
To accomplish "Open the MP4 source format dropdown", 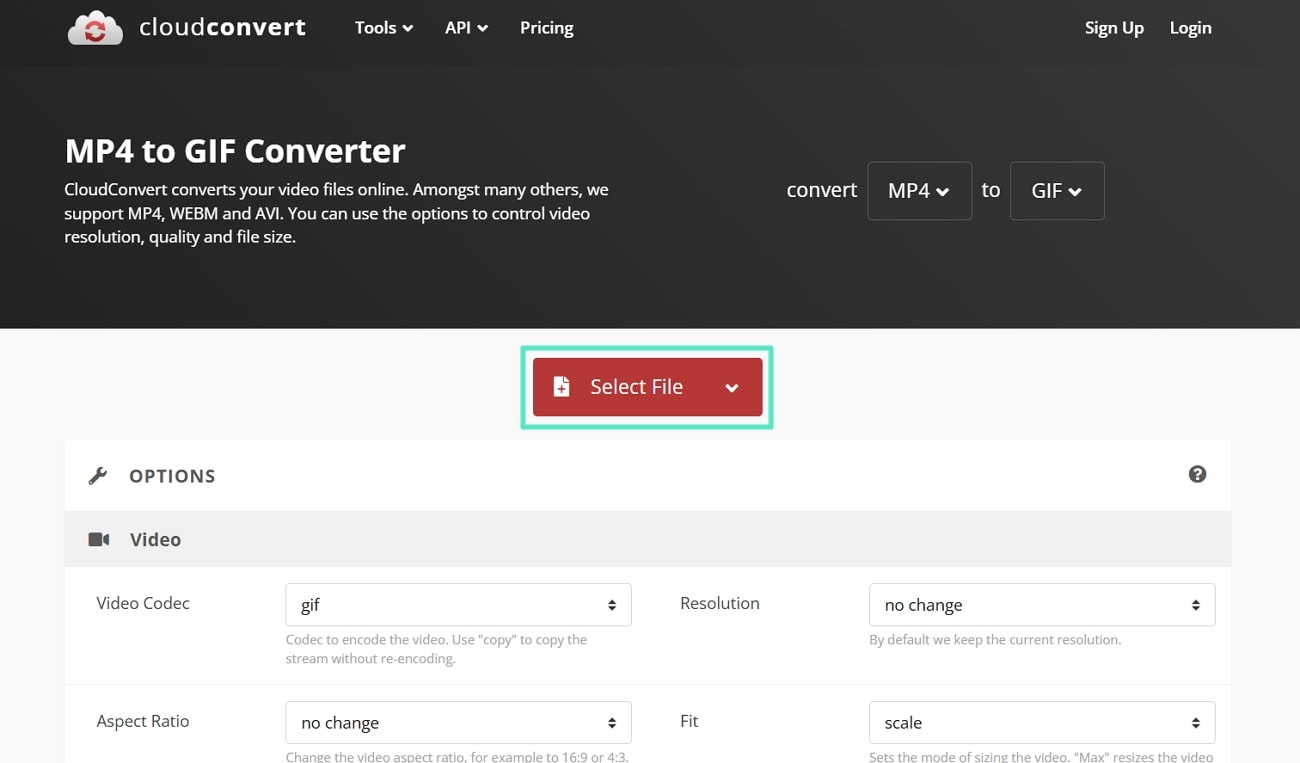I will (x=919, y=191).
